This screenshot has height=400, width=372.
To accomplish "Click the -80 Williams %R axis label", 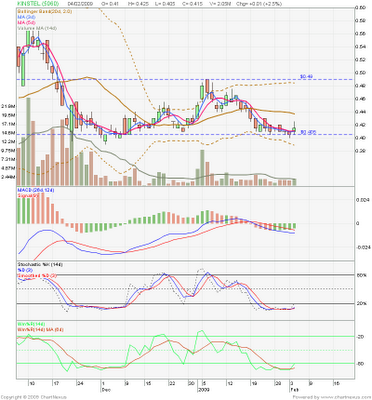I will pyautogui.click(x=360, y=364).
